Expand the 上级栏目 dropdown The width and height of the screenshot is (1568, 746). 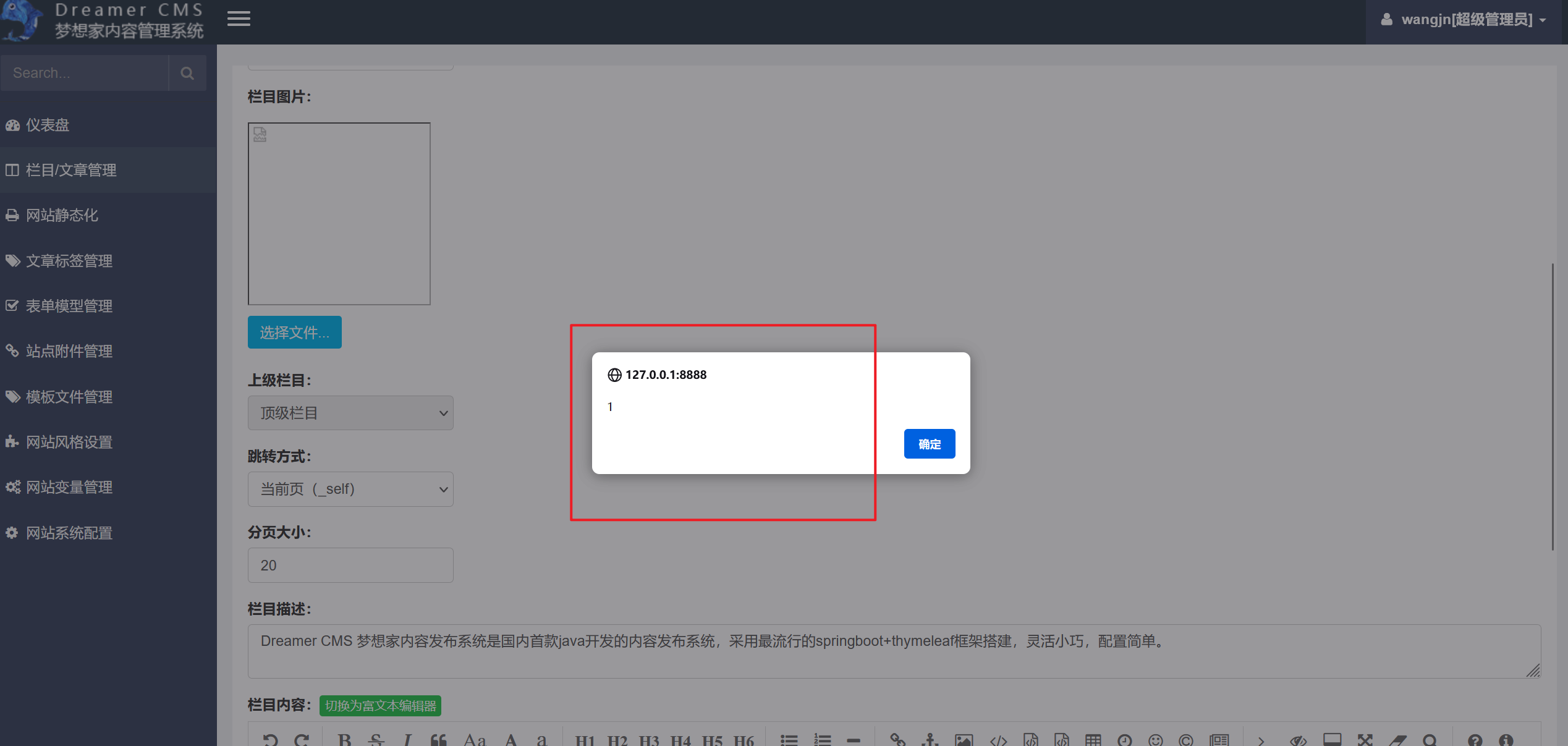click(350, 413)
